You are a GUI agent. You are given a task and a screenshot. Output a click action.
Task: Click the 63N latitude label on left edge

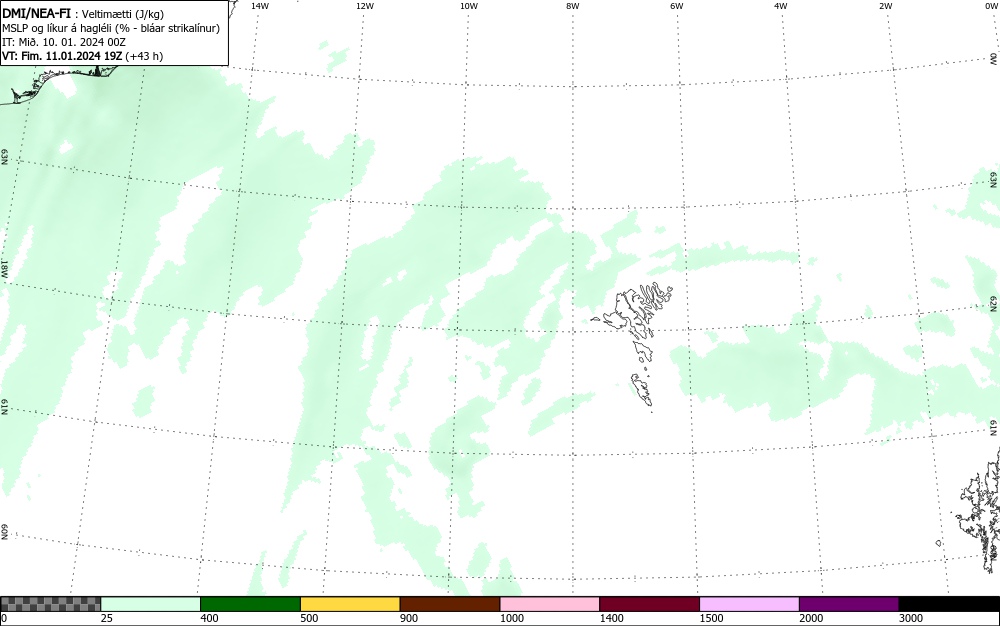[x=5, y=156]
